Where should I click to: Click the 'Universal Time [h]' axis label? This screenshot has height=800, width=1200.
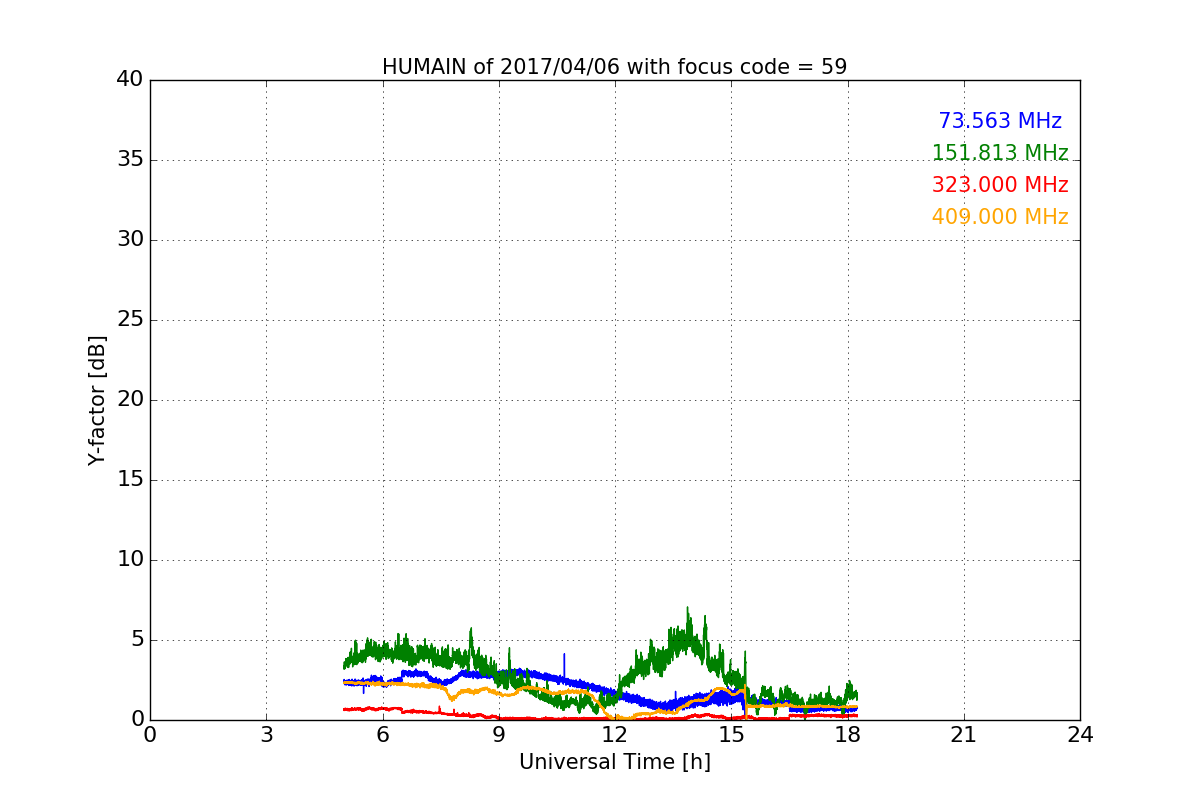tap(614, 762)
